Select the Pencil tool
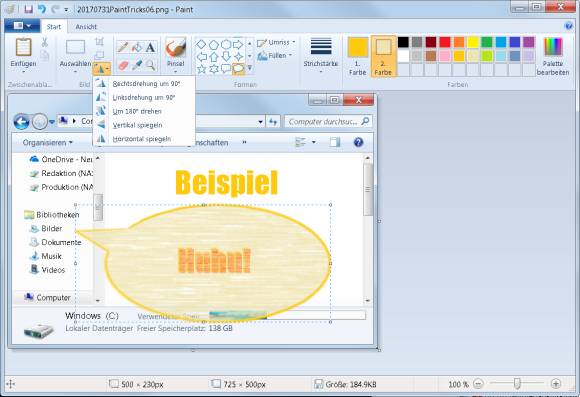The image size is (580, 397). [122, 47]
